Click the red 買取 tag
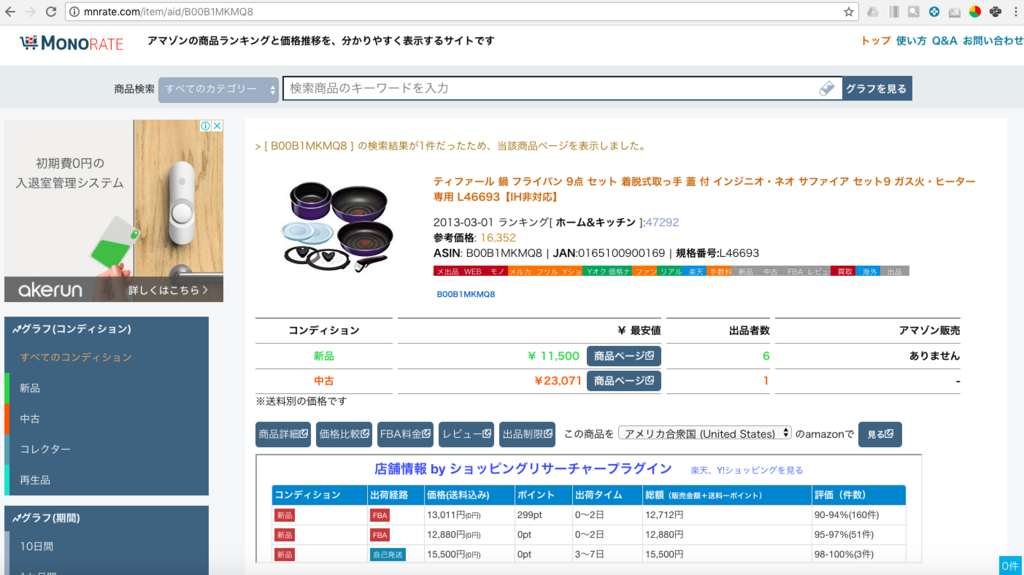Image resolution: width=1024 pixels, height=575 pixels. [x=843, y=271]
